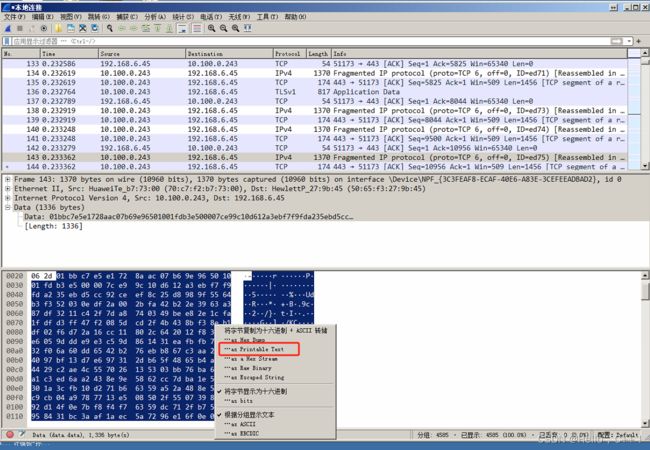
Task: Open expert information from status bar icon
Action: (10, 434)
